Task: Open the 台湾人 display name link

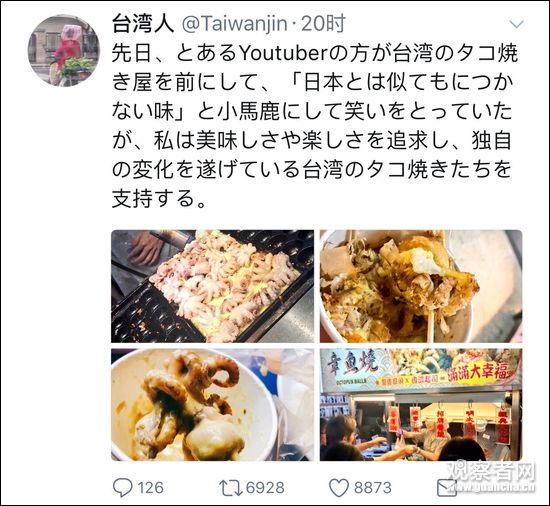Action: pos(143,24)
